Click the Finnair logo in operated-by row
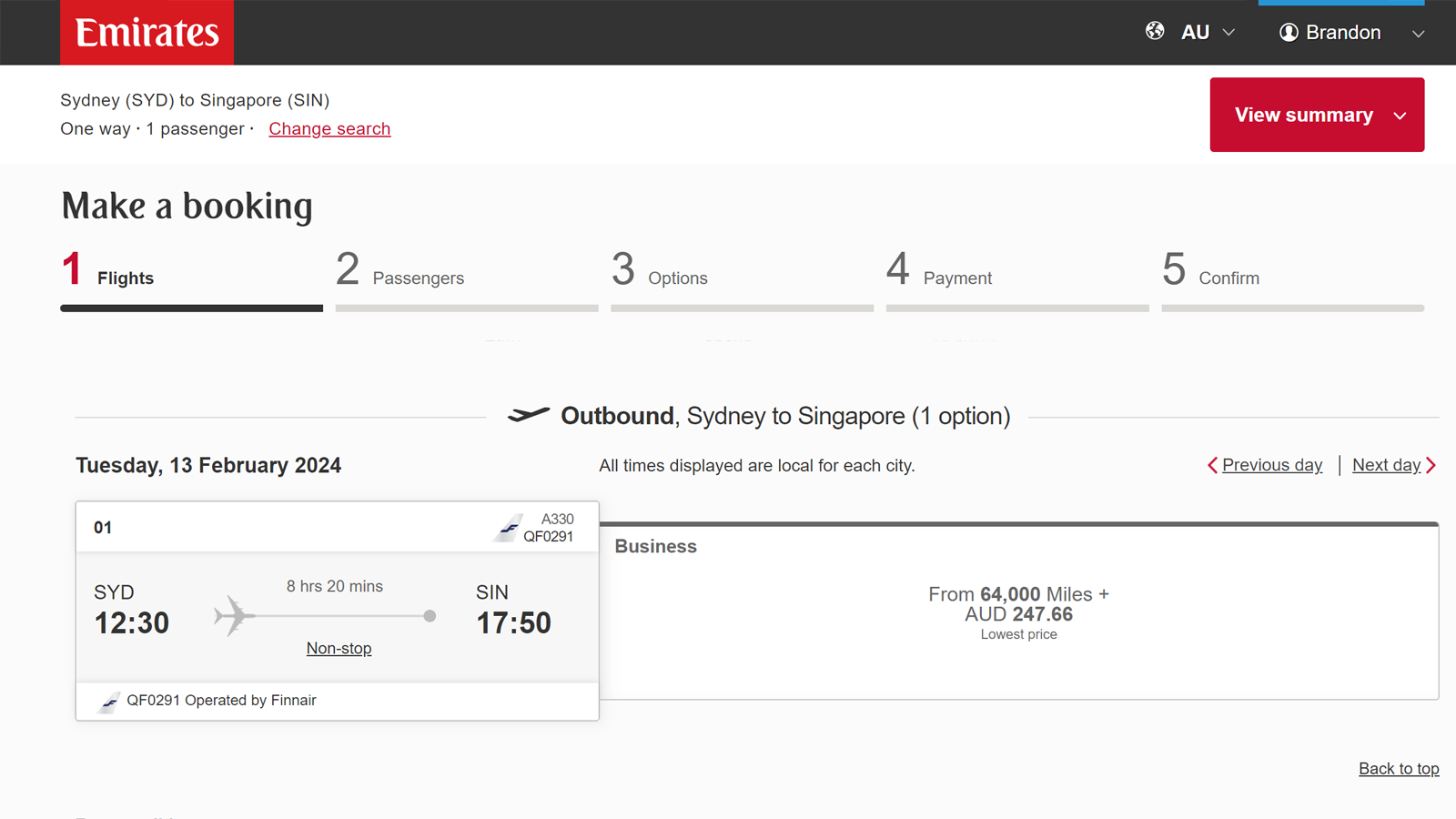The width and height of the screenshot is (1456, 819). click(109, 702)
